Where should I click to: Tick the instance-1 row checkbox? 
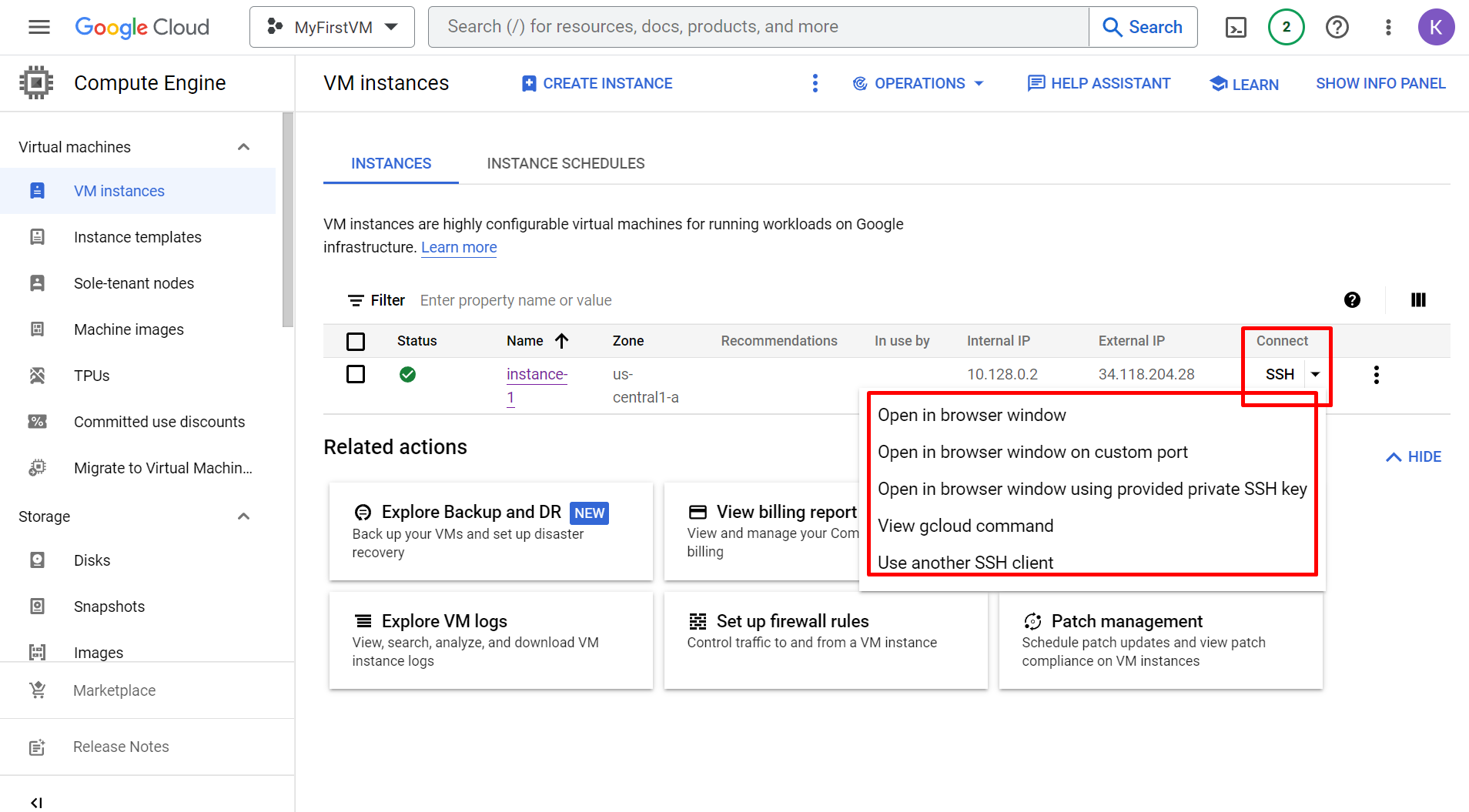pyautogui.click(x=356, y=375)
